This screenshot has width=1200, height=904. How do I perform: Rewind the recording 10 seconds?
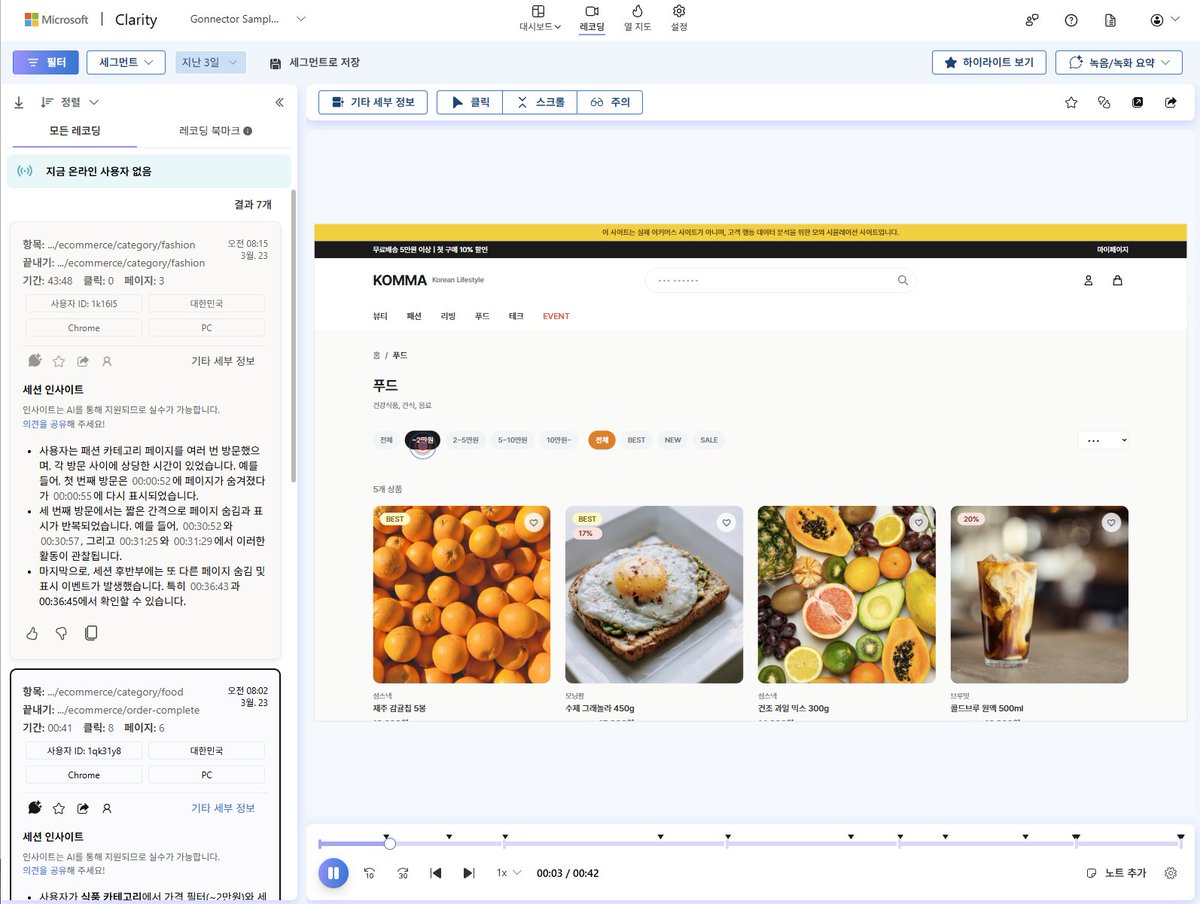(369, 873)
